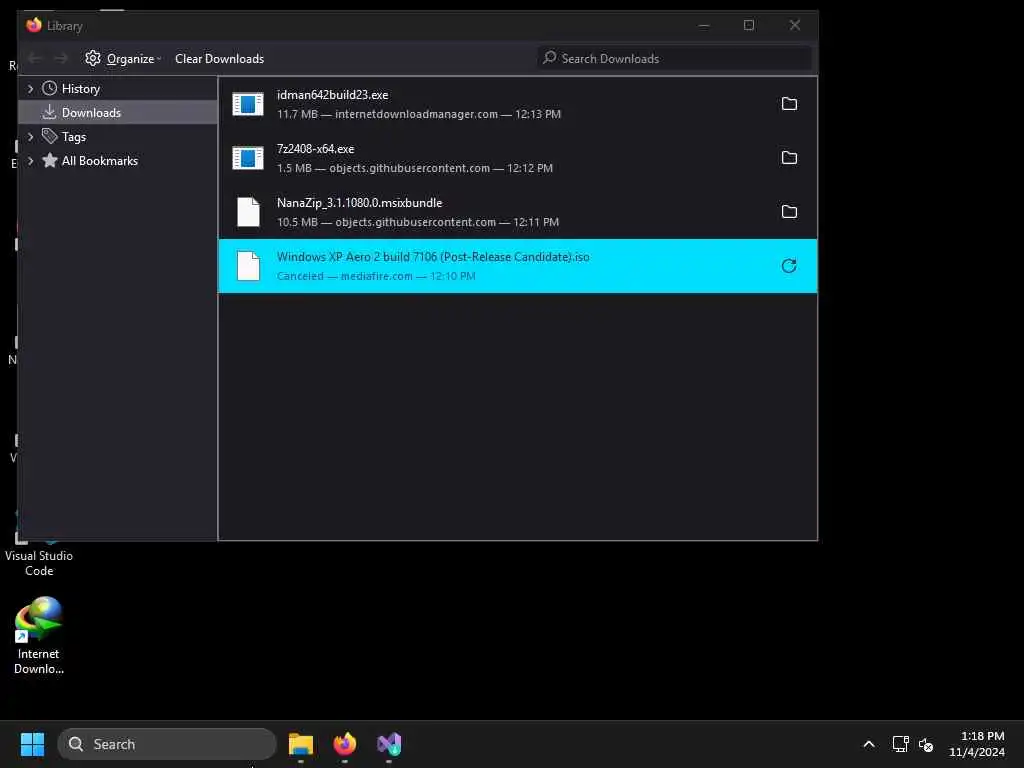
Task: Select All Bookmarks in the sidebar
Action: coord(118,161)
